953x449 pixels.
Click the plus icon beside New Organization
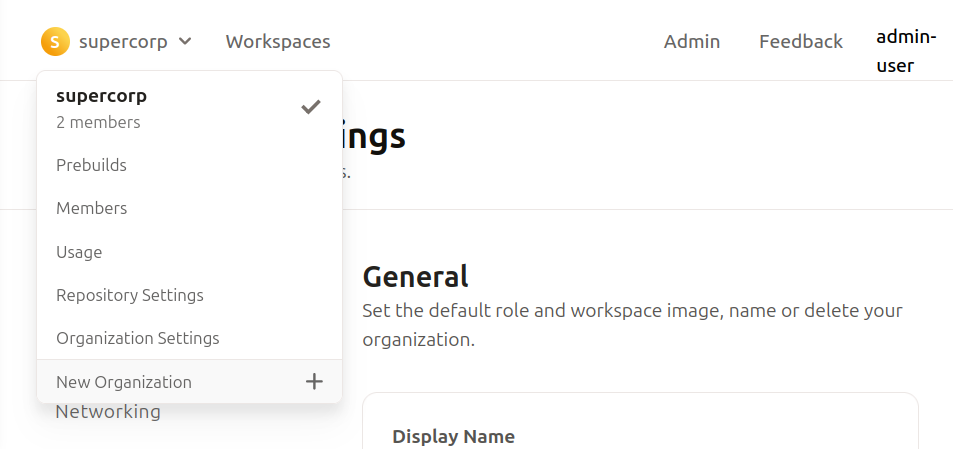tap(314, 382)
